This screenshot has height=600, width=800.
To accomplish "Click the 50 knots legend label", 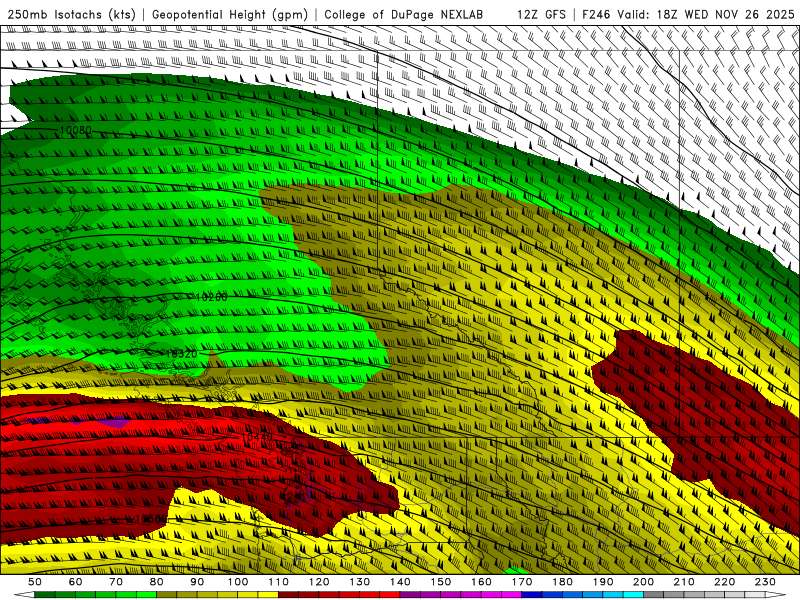I will click(35, 582).
